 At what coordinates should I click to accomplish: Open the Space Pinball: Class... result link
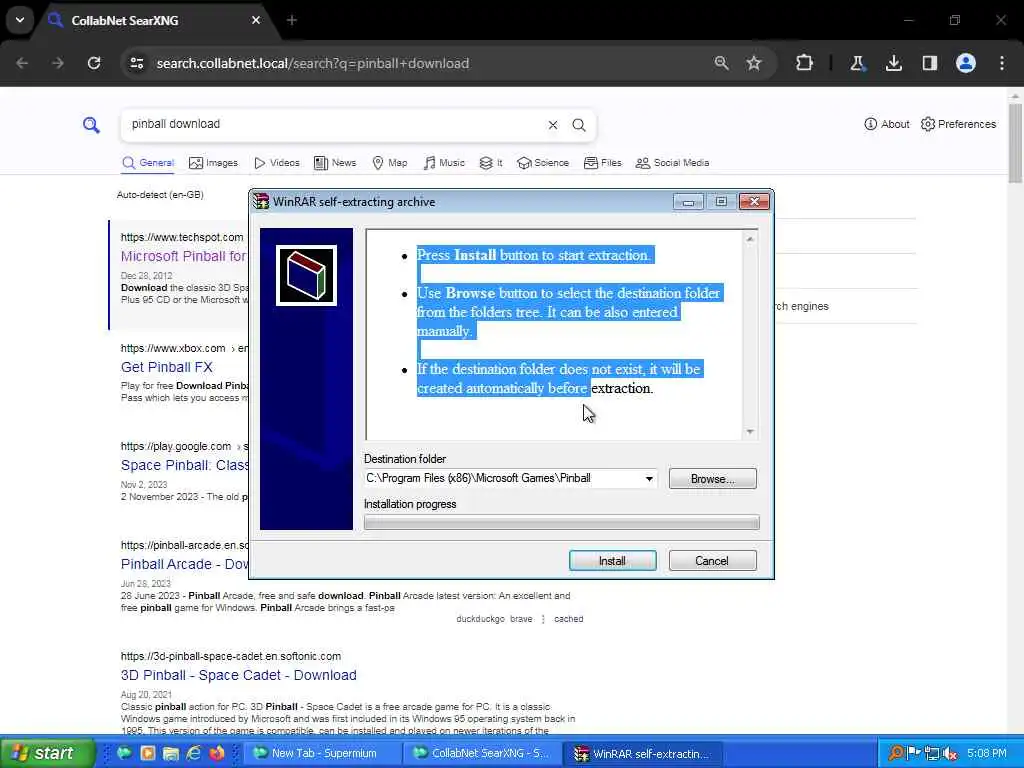click(185, 465)
